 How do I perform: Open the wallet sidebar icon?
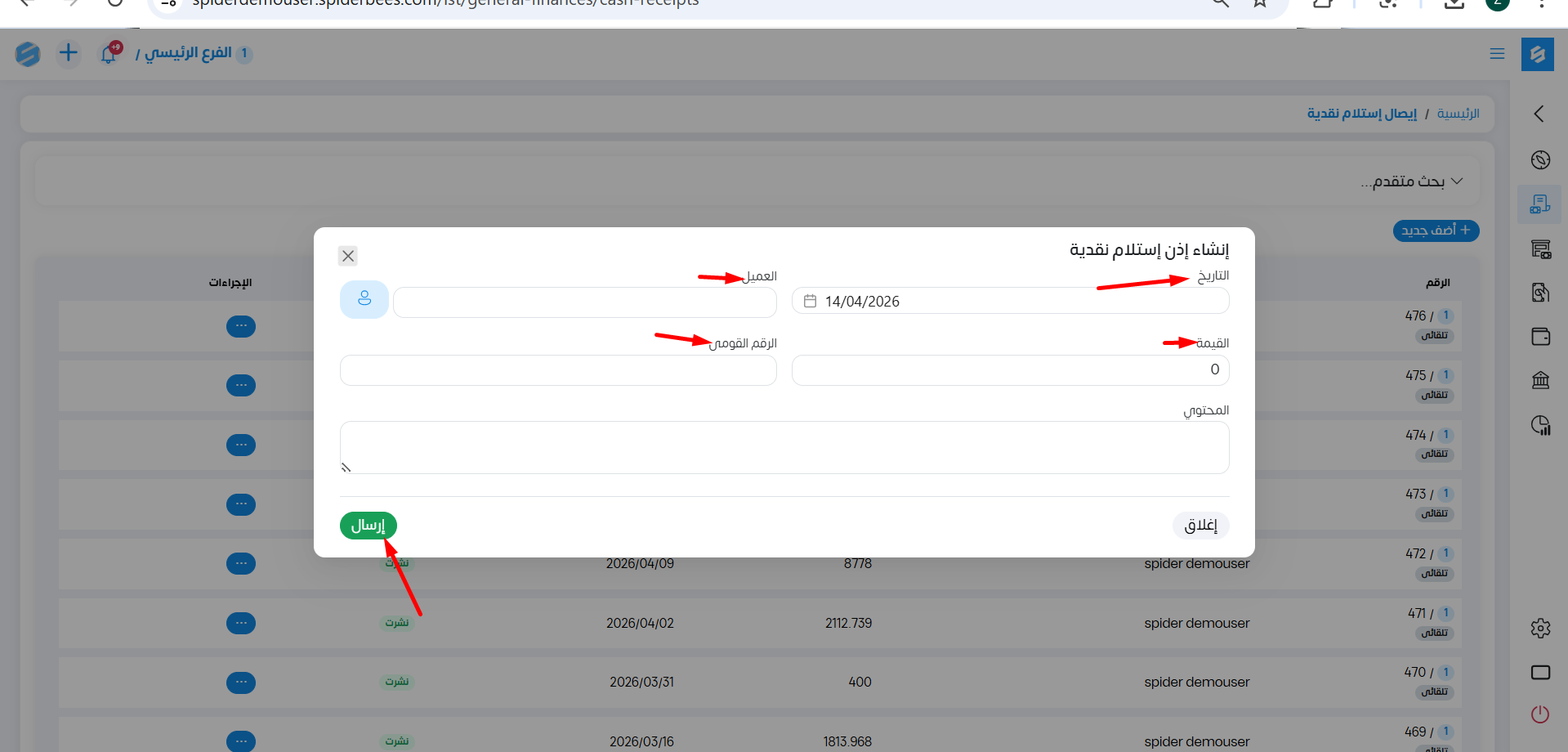[1540, 337]
